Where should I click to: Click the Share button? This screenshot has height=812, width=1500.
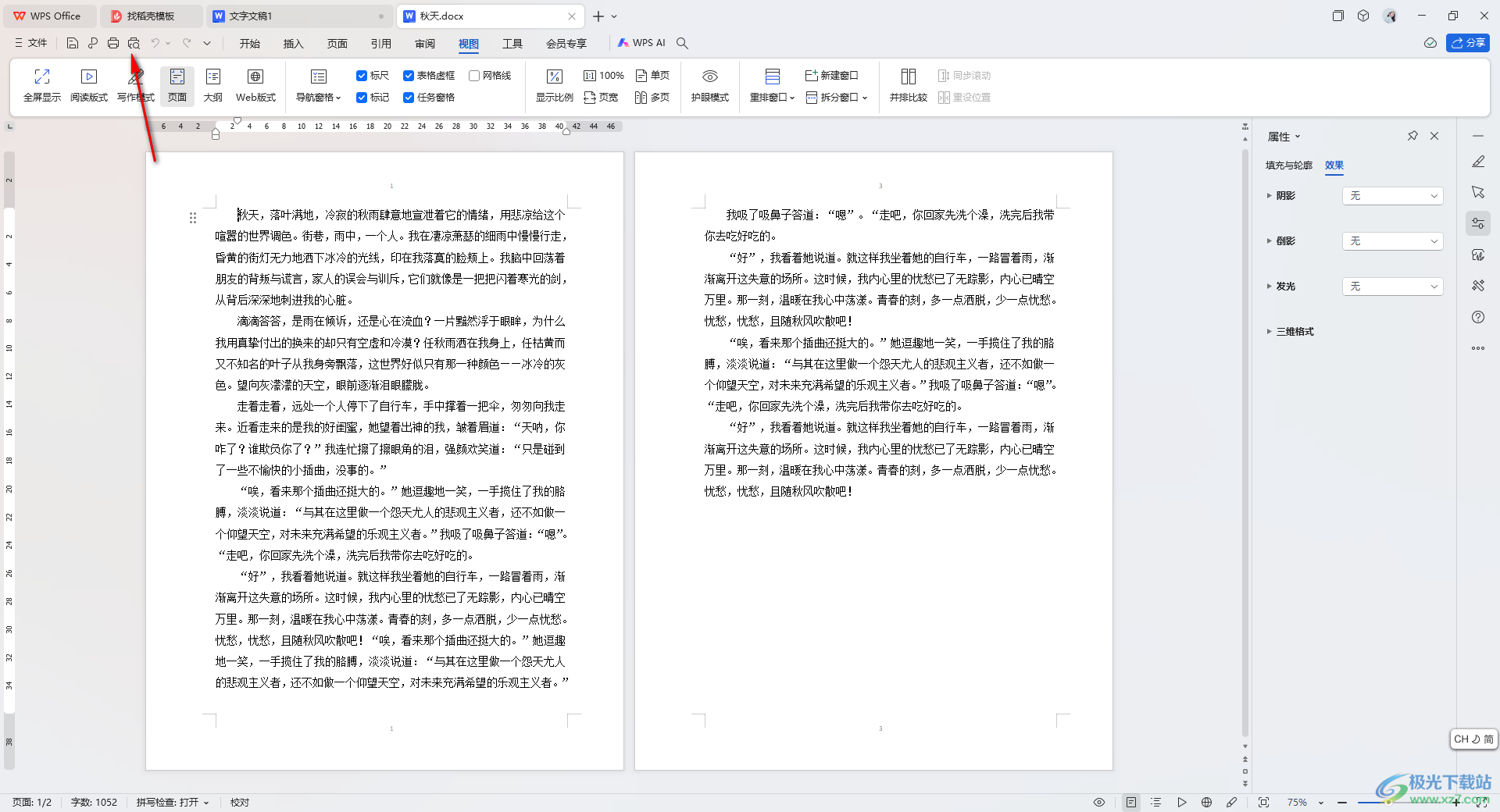click(1467, 43)
